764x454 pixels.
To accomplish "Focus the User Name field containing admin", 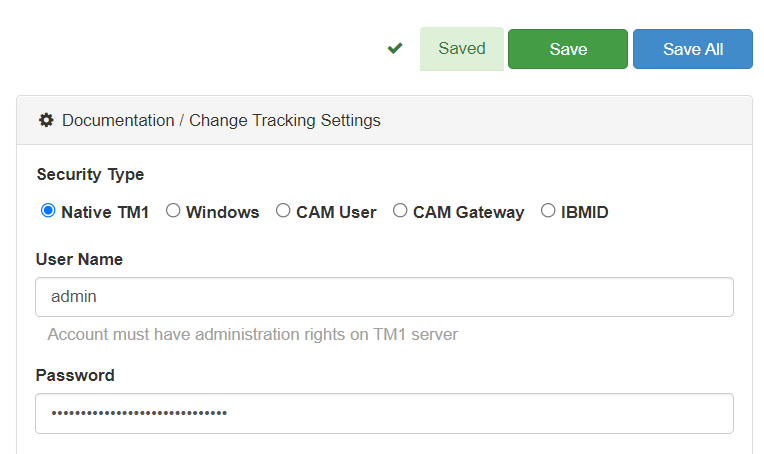I will click(x=384, y=297).
